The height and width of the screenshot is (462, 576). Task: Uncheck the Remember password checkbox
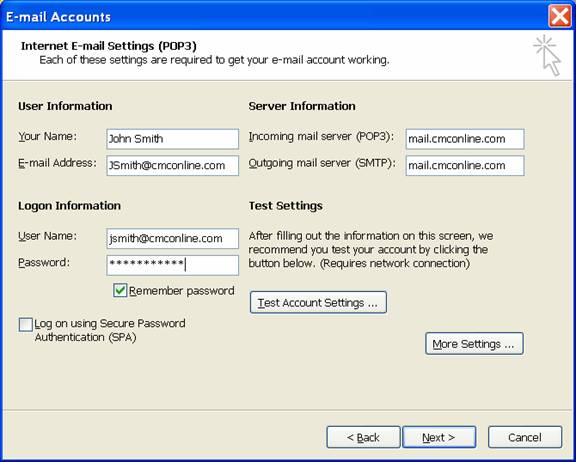click(x=120, y=290)
